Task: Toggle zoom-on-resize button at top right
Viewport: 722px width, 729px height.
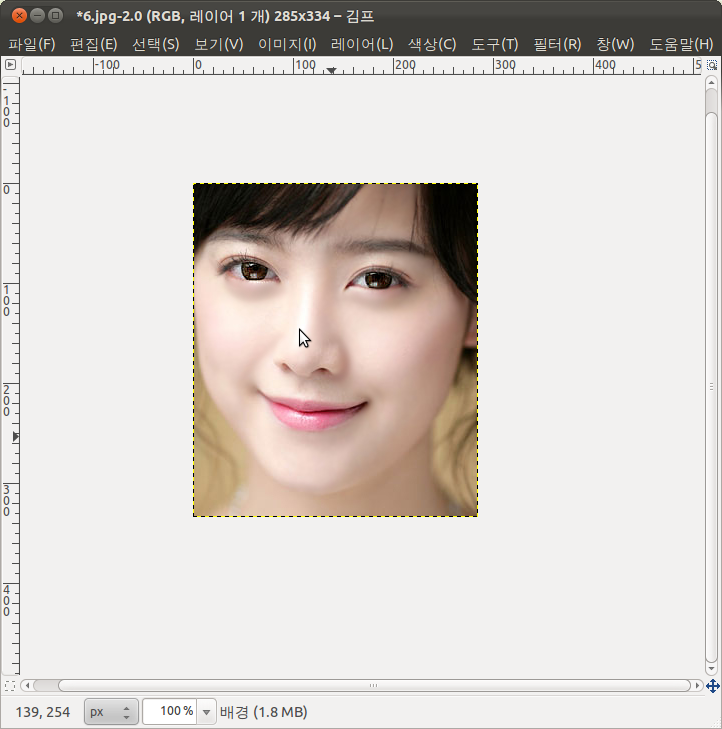Action: (712, 65)
